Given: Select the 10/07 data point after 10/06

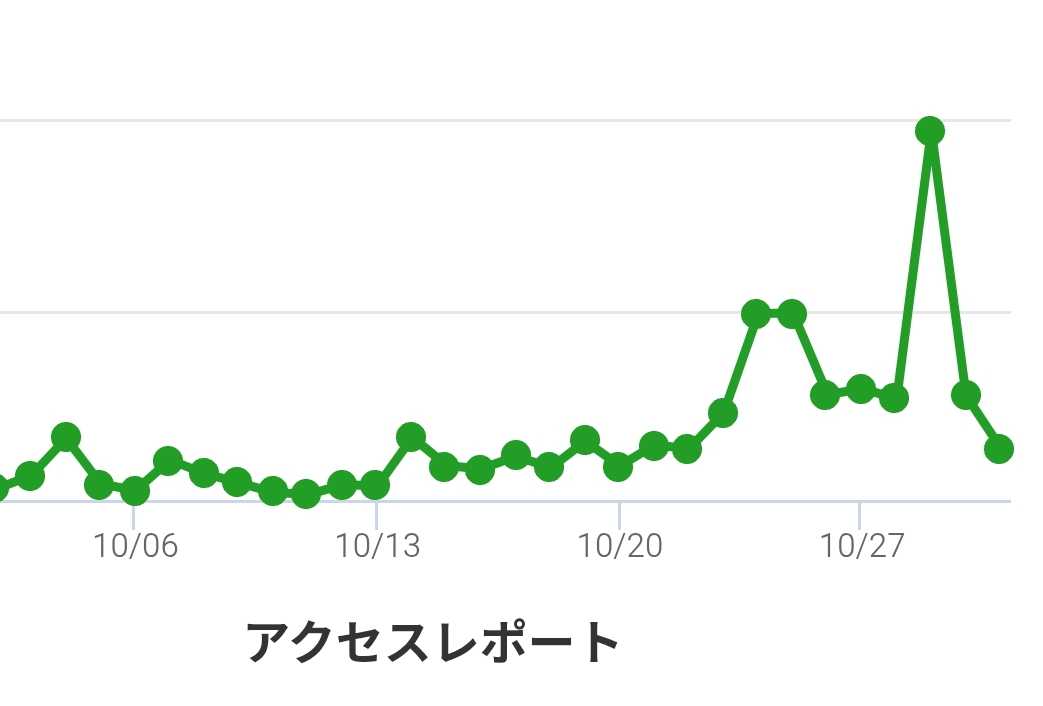Looking at the screenshot, I should [168, 461].
